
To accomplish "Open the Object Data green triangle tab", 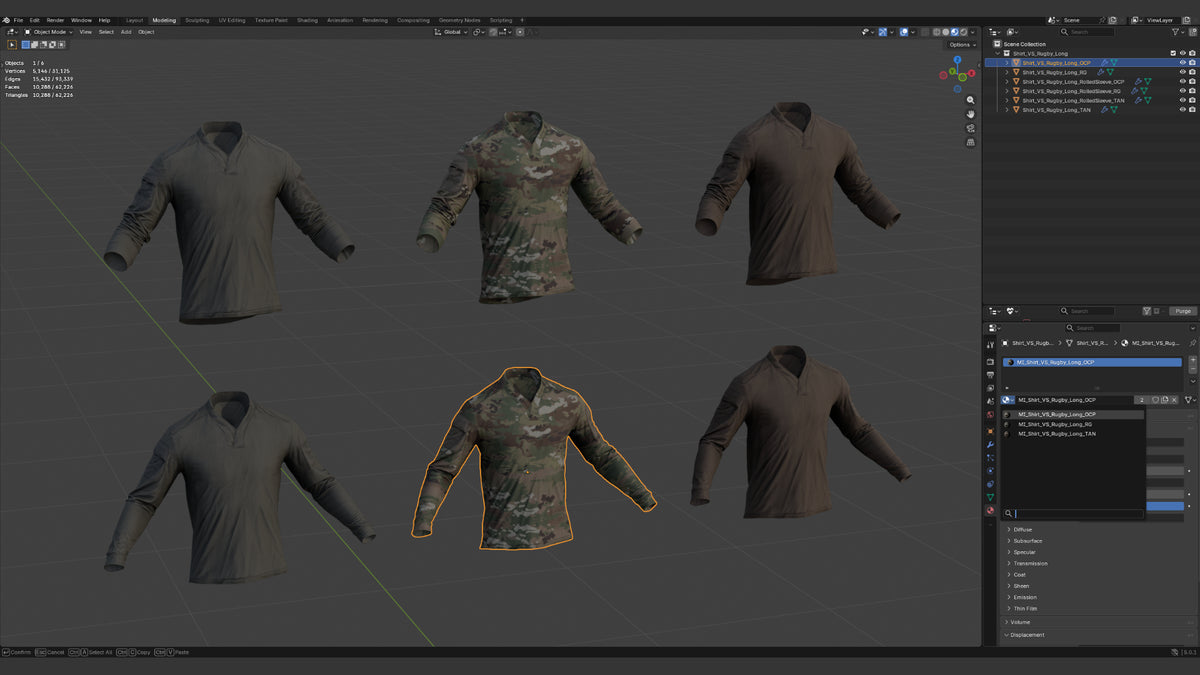I will coord(990,497).
